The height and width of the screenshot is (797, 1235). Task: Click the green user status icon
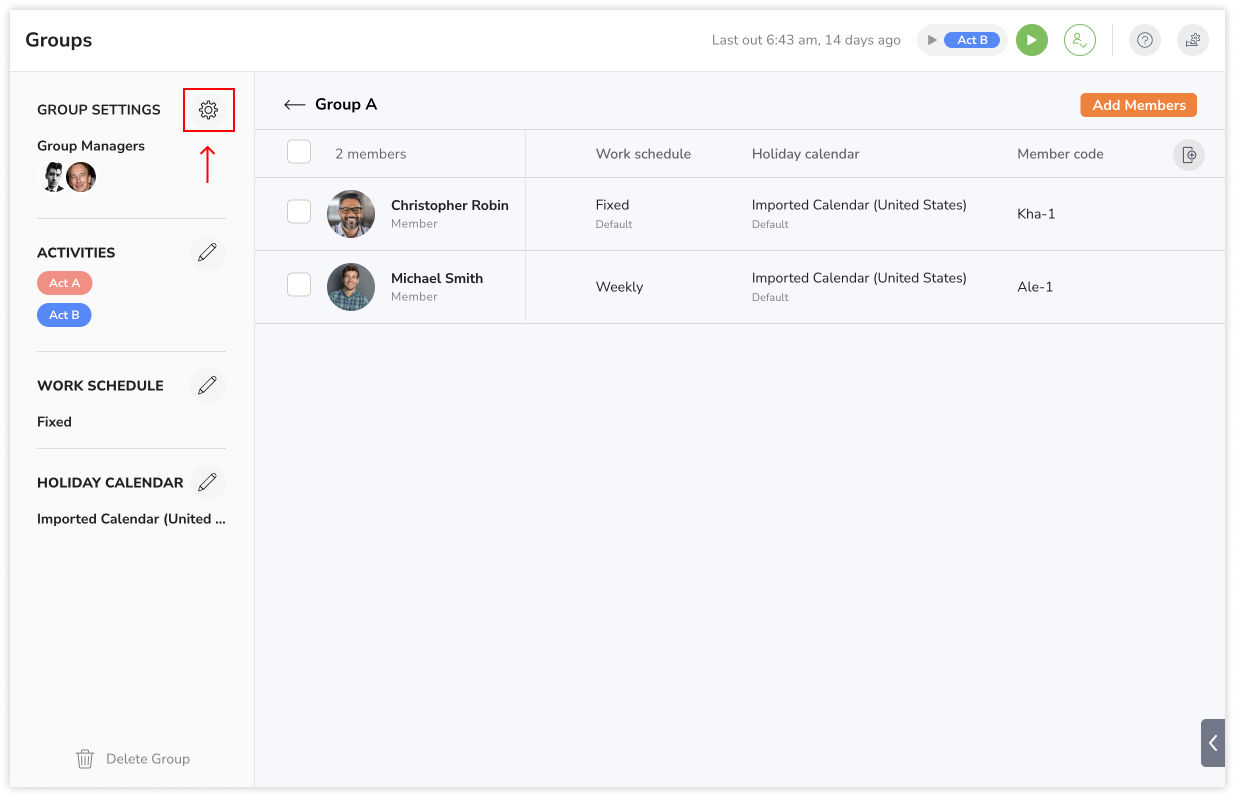click(1079, 40)
